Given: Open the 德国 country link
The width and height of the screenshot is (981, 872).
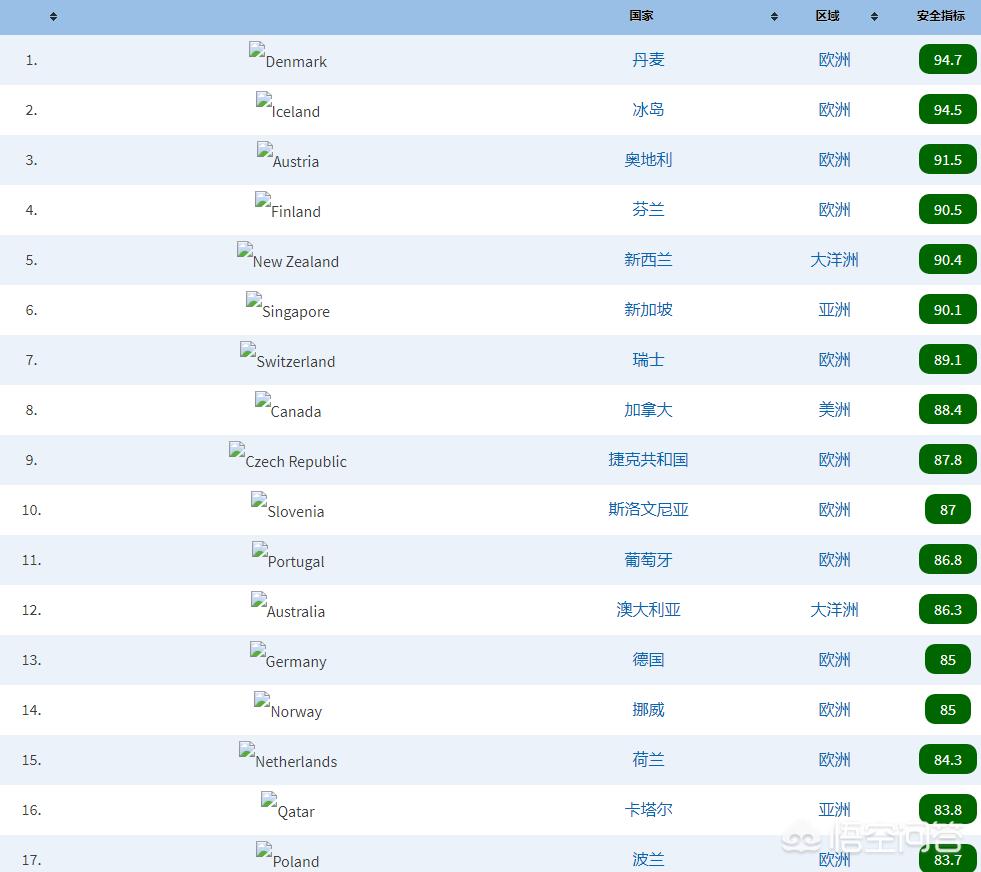Looking at the screenshot, I should pos(648,661).
